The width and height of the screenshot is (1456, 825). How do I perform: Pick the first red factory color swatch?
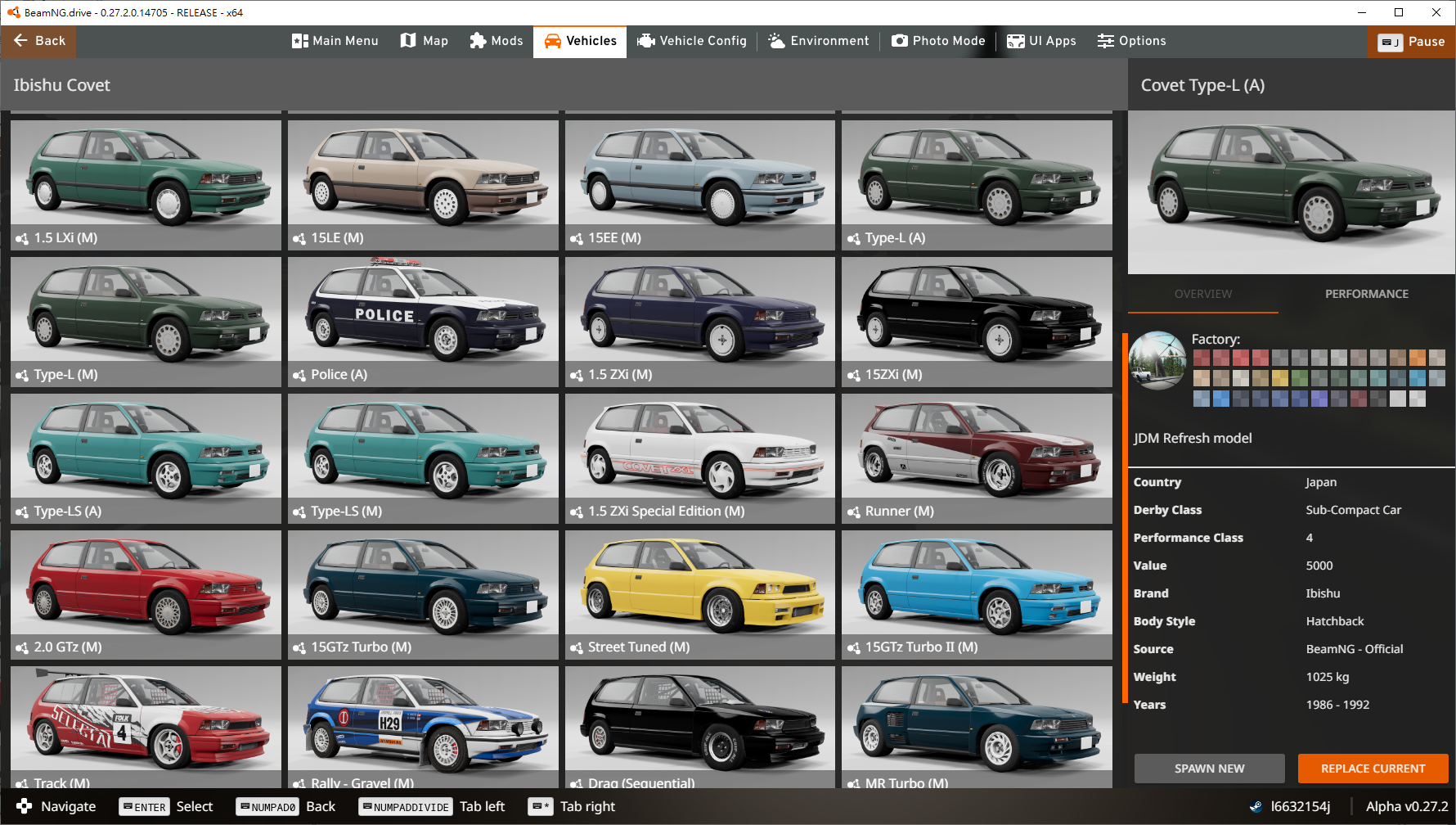(1202, 358)
